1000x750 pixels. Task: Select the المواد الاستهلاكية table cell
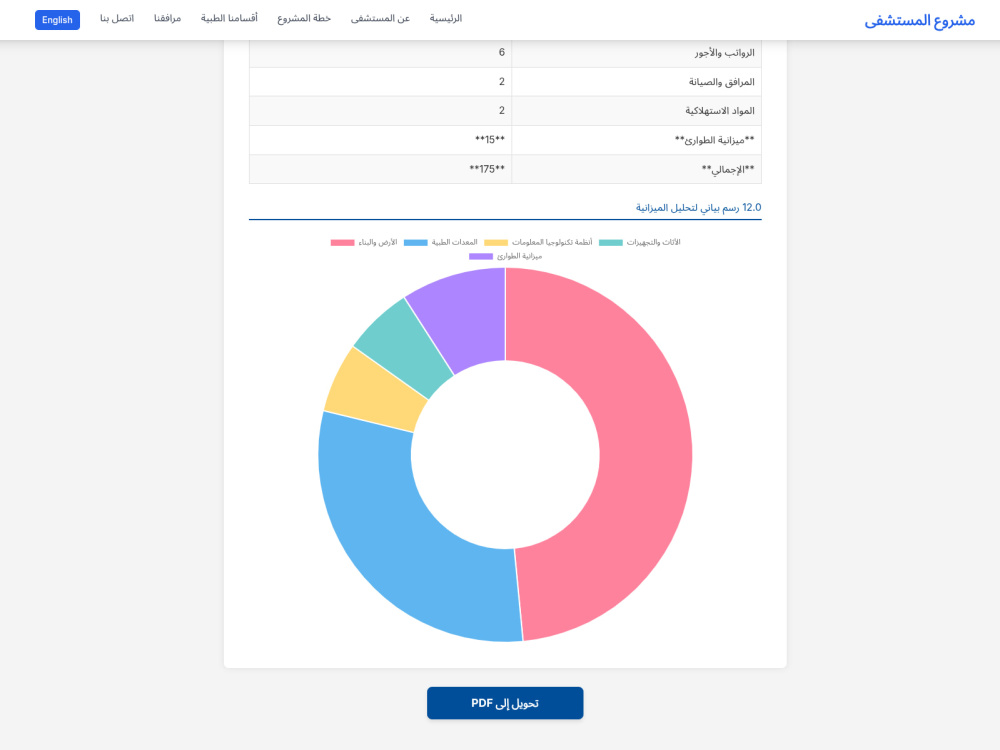point(636,111)
